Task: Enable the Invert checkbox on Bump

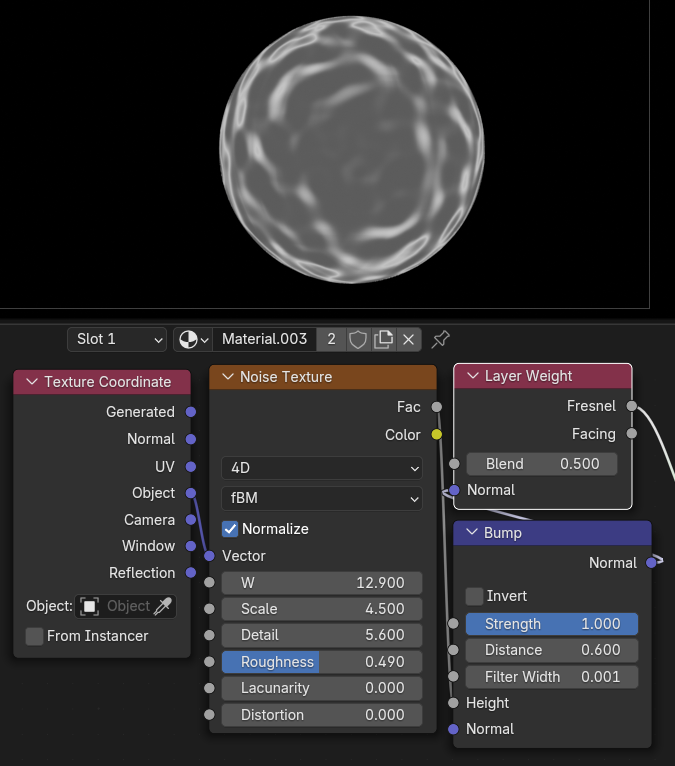Action: (474, 596)
